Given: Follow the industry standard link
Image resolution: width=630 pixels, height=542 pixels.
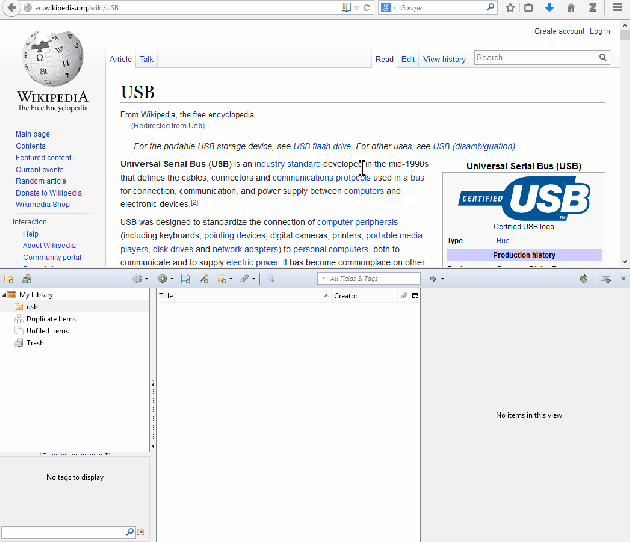Looking at the screenshot, I should tap(287, 164).
